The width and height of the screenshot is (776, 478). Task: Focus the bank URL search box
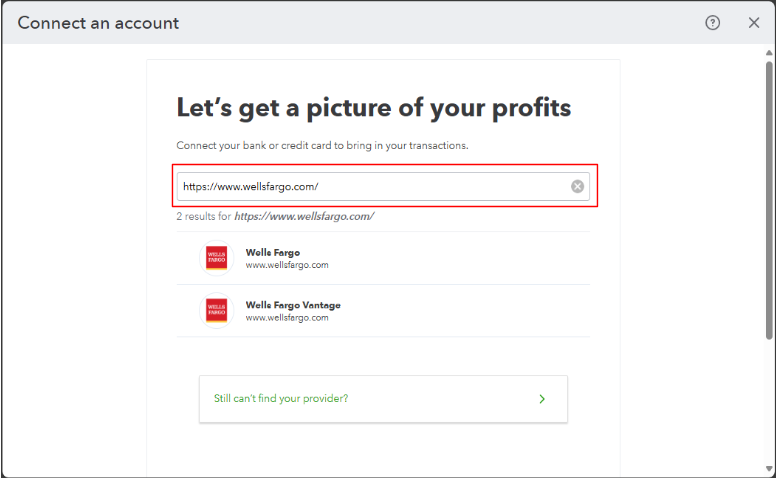[x=370, y=186]
